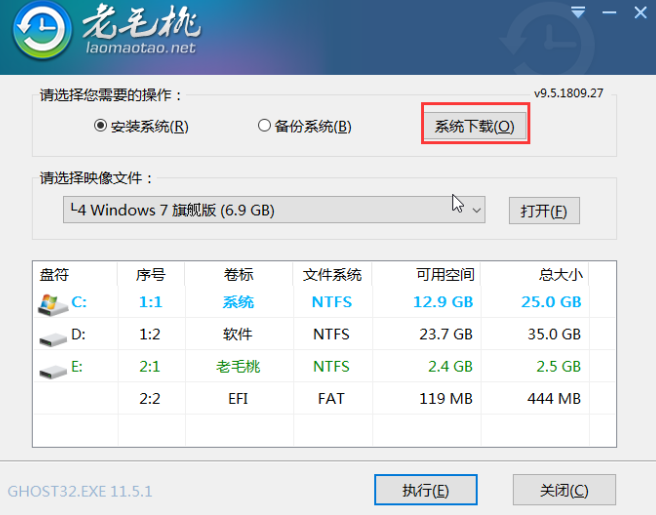Click the D: drive icon
Viewport: 656px width, 515px height.
pyautogui.click(x=50, y=335)
